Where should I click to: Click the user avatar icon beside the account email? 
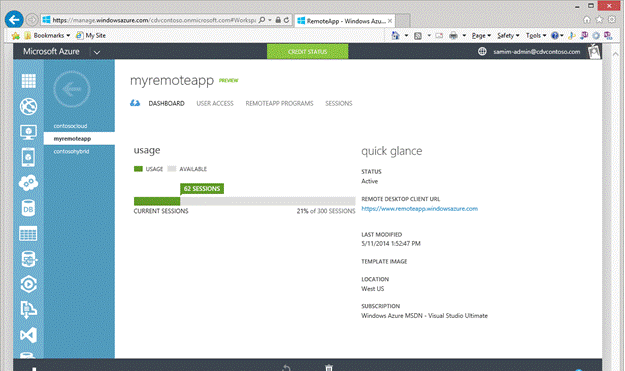point(594,51)
